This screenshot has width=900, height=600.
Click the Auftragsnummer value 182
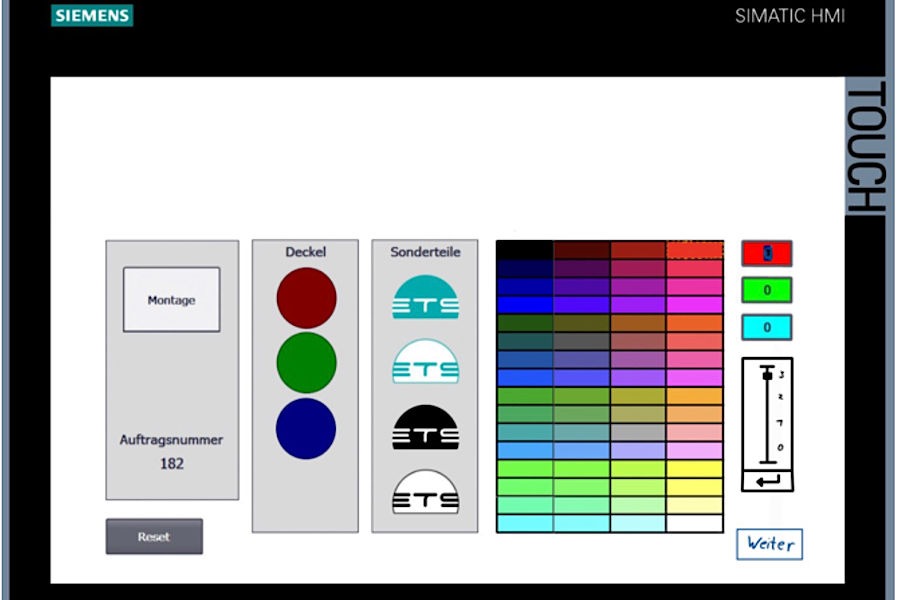point(172,464)
